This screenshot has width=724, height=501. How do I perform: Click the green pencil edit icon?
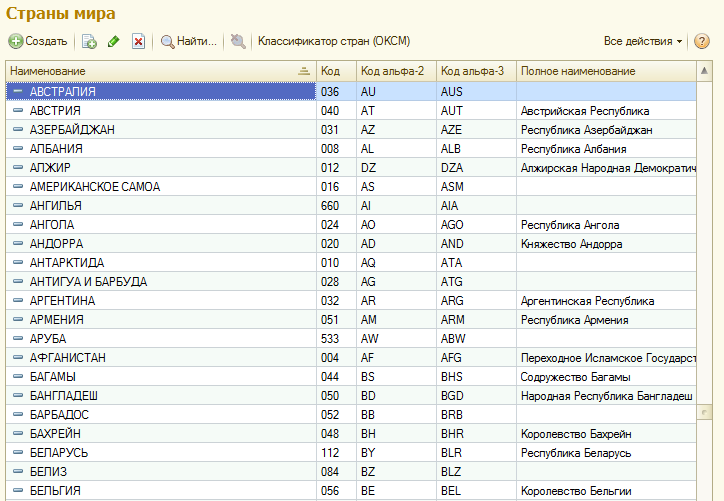coord(114,42)
